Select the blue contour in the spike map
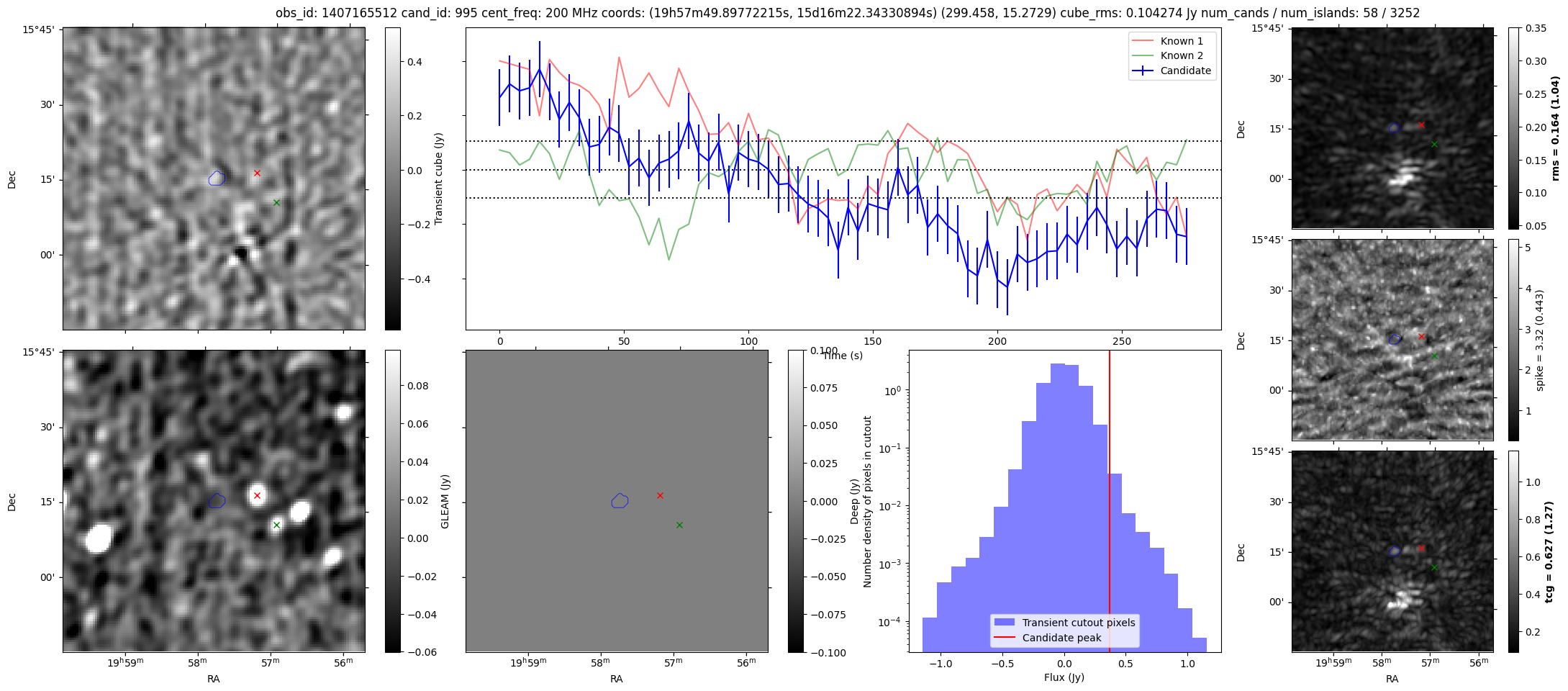The height and width of the screenshot is (691, 1568). pos(1395,339)
